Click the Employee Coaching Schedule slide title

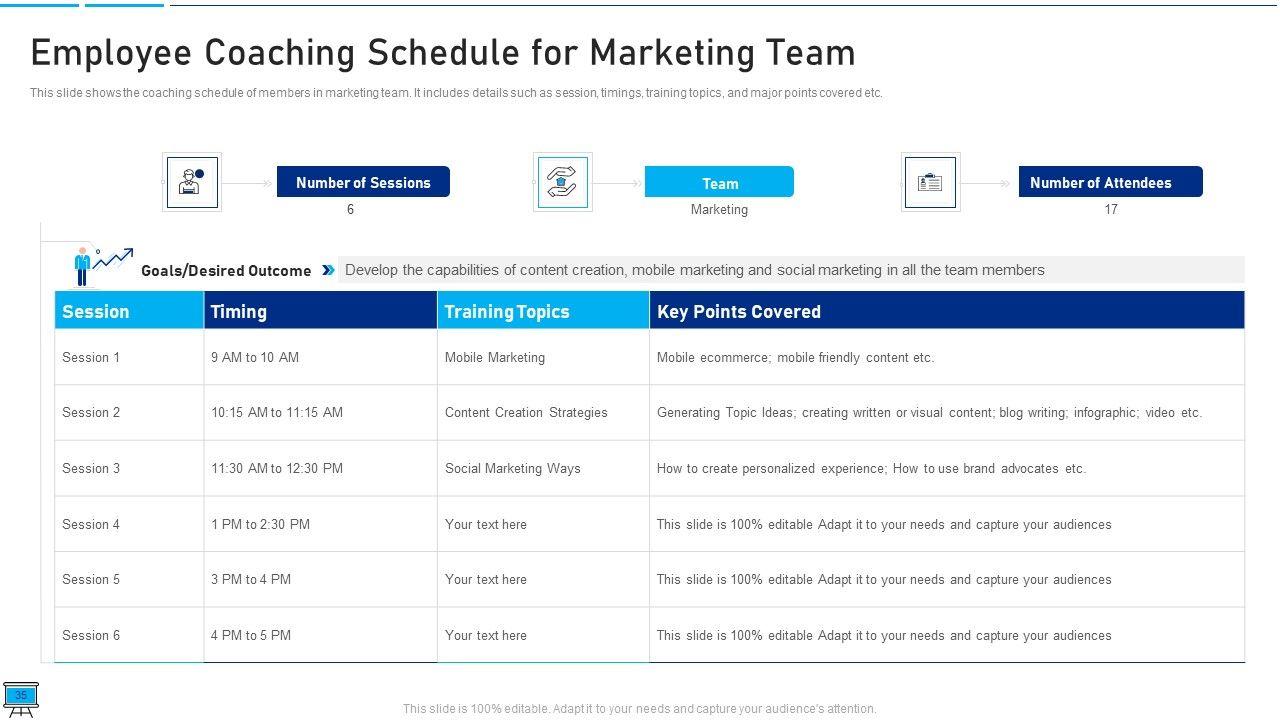[443, 53]
